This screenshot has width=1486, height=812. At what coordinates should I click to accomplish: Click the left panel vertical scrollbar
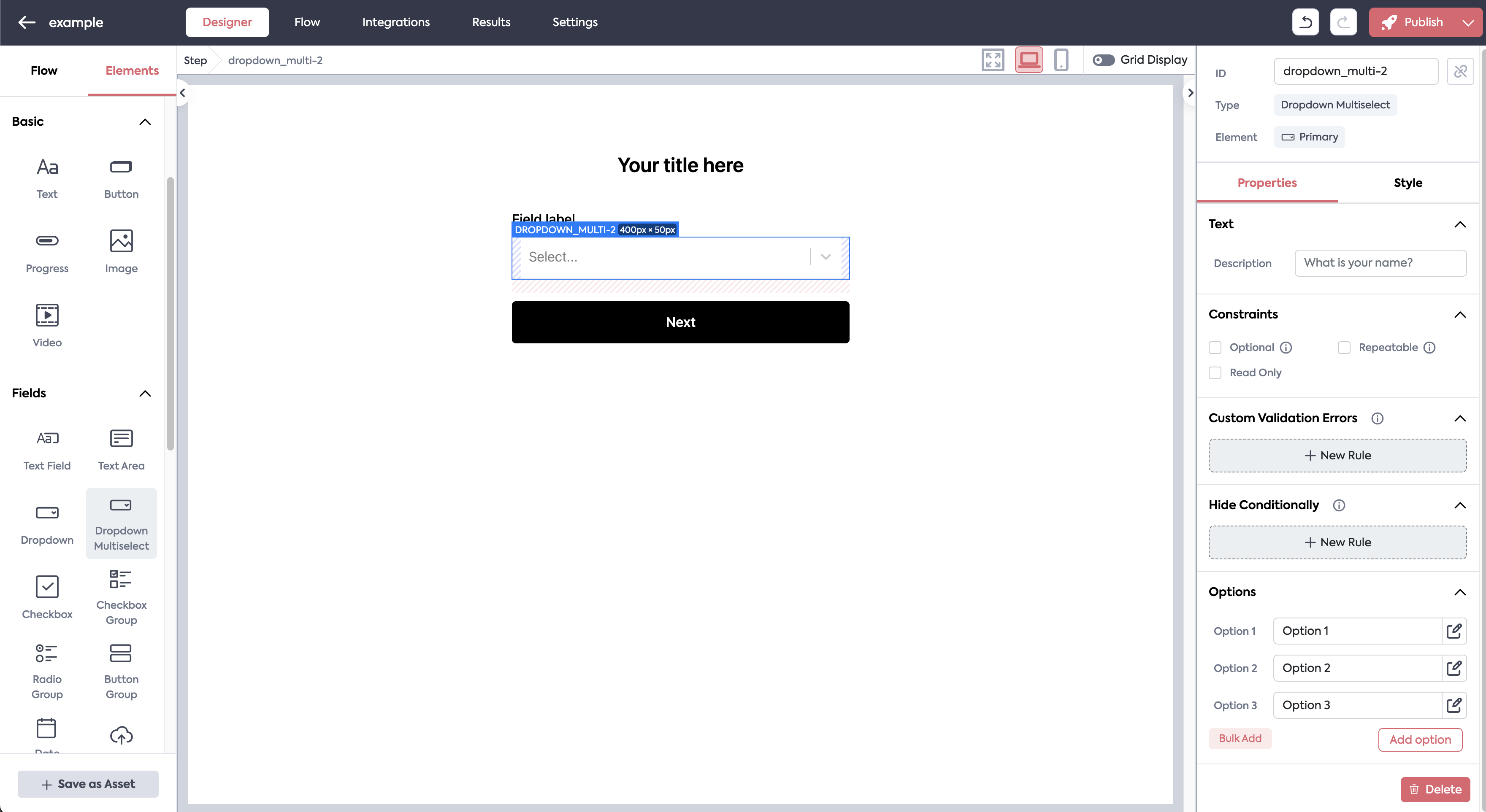pyautogui.click(x=170, y=314)
